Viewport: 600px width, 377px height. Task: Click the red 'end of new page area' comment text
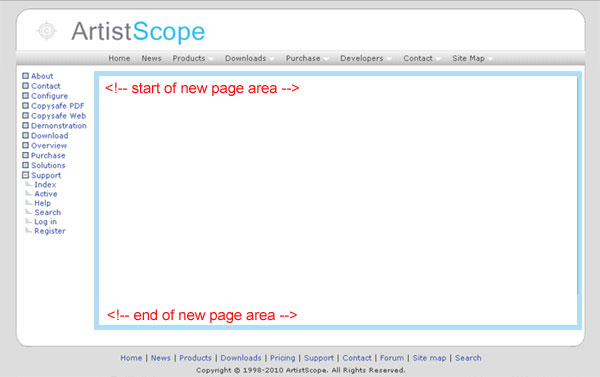coord(202,315)
